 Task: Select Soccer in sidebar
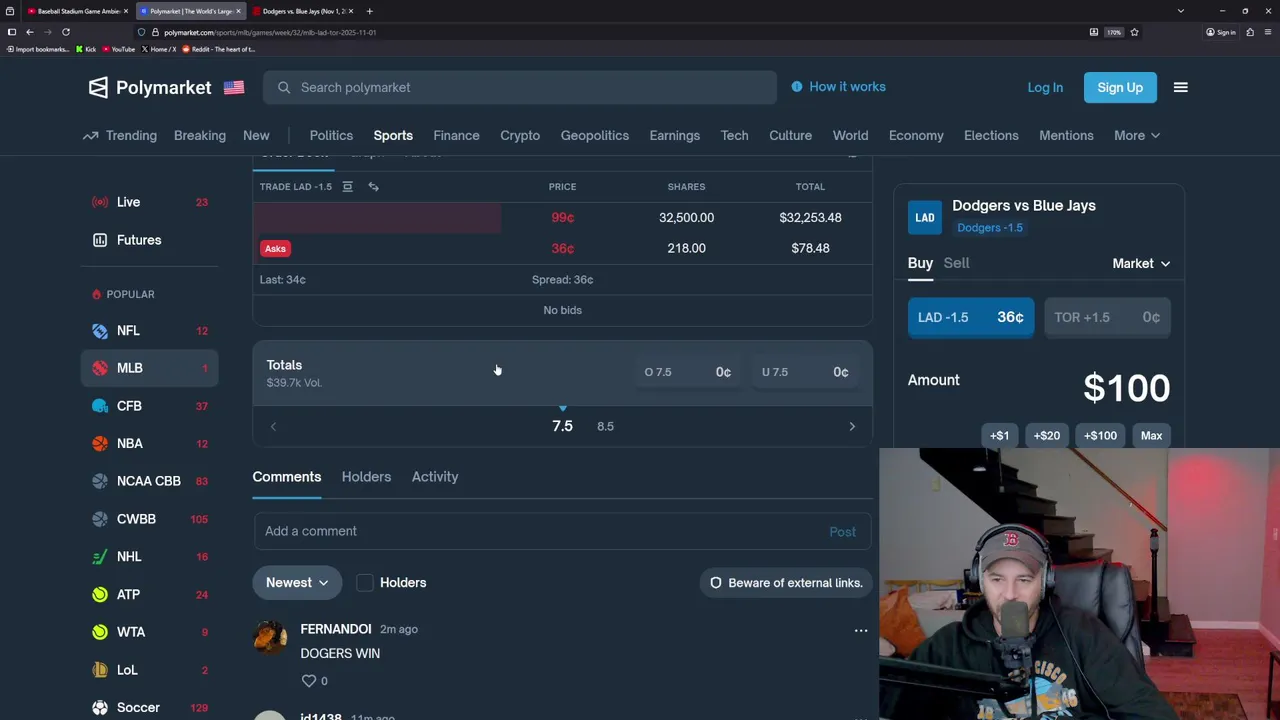pyautogui.click(x=149, y=708)
